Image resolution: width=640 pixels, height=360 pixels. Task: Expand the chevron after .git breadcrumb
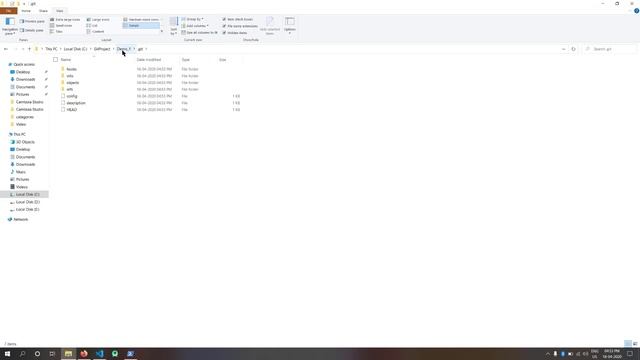pyautogui.click(x=146, y=49)
